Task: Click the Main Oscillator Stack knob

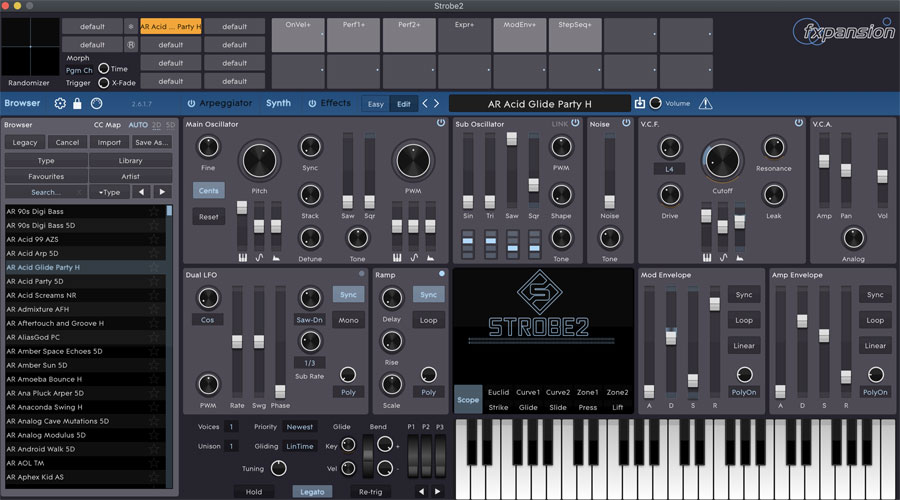Action: [310, 195]
